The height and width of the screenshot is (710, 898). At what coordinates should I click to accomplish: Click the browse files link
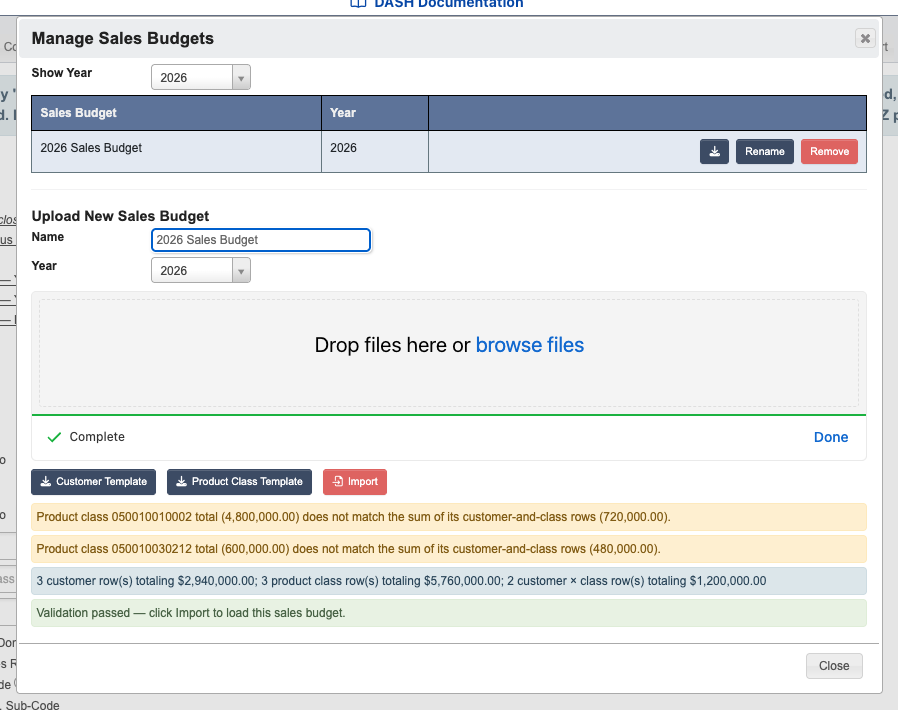pyautogui.click(x=530, y=345)
